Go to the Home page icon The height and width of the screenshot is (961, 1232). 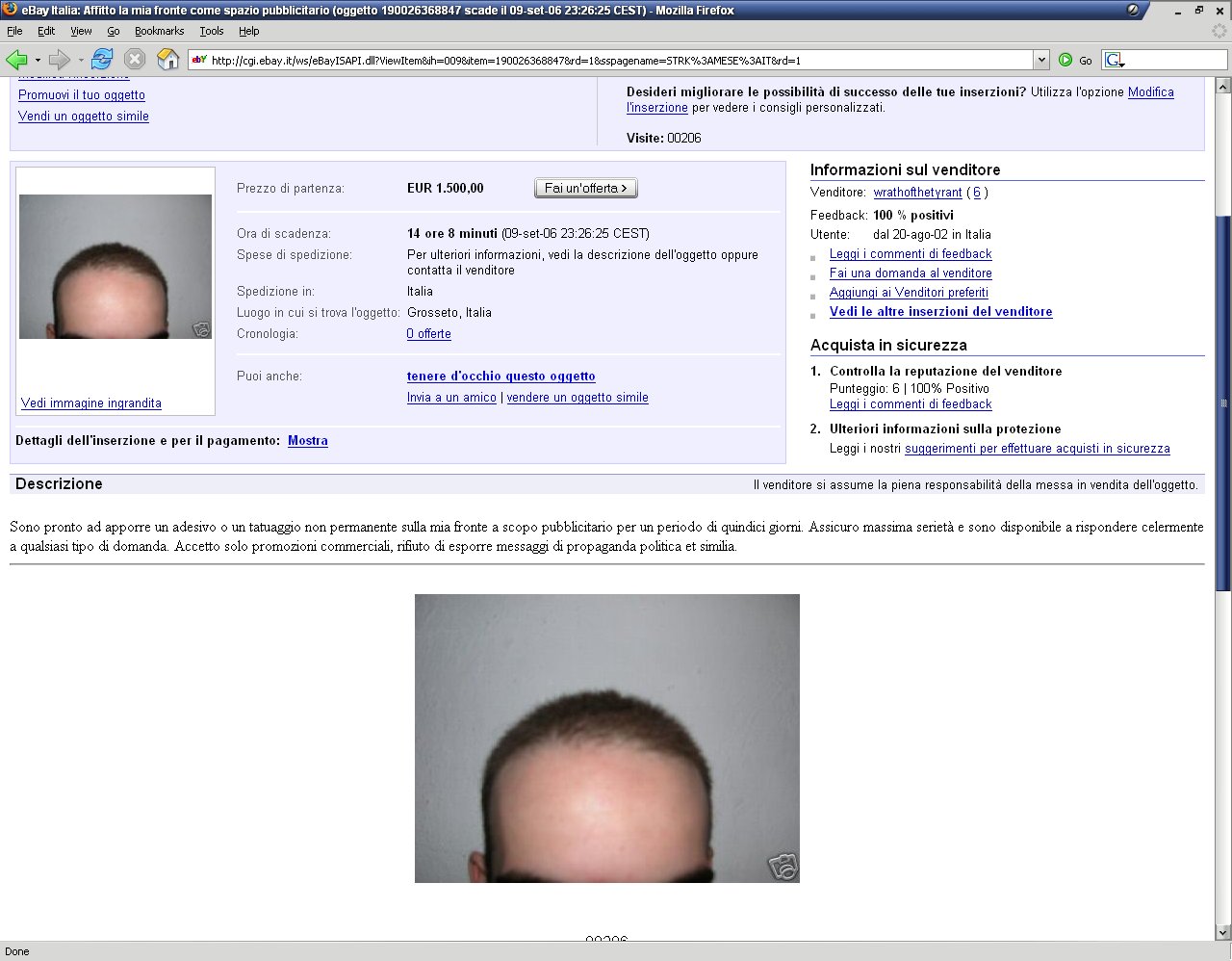[x=167, y=60]
